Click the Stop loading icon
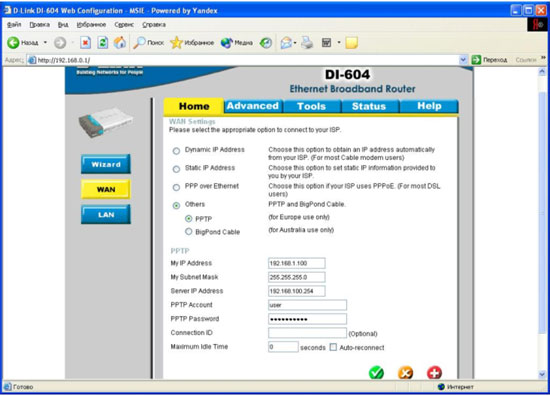 (x=85, y=43)
